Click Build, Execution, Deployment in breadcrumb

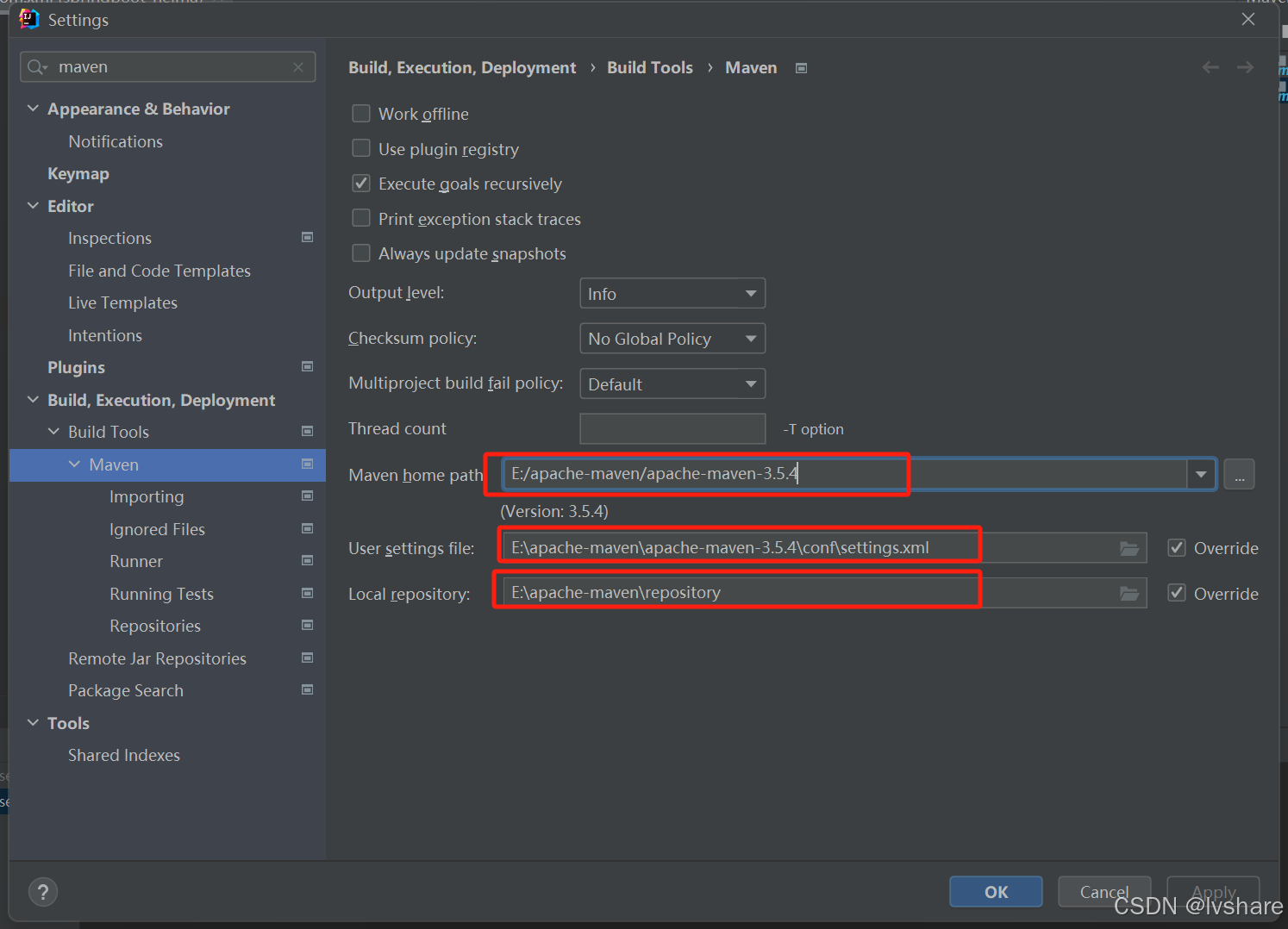point(462,67)
